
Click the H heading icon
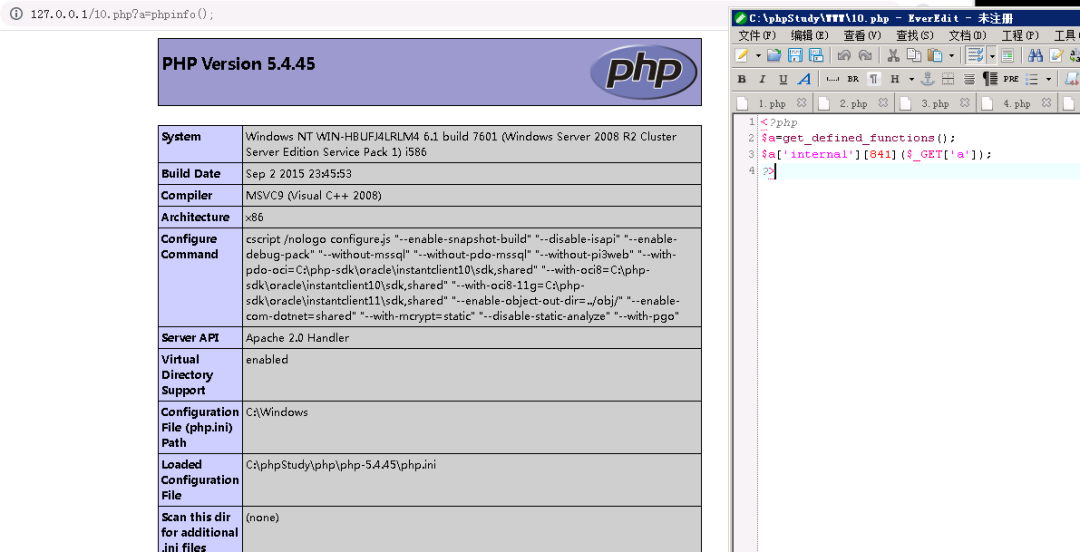click(x=895, y=79)
